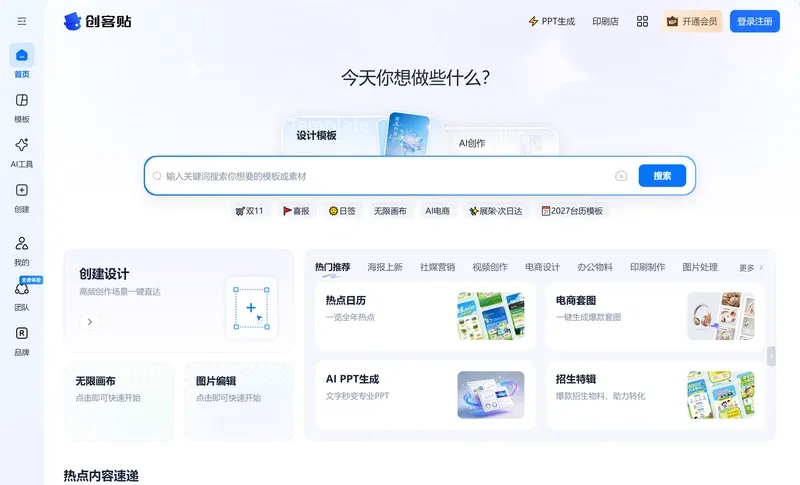Screen dimensions: 800x485
Task: Select the 2027台历模板 search tag
Action: point(572,211)
